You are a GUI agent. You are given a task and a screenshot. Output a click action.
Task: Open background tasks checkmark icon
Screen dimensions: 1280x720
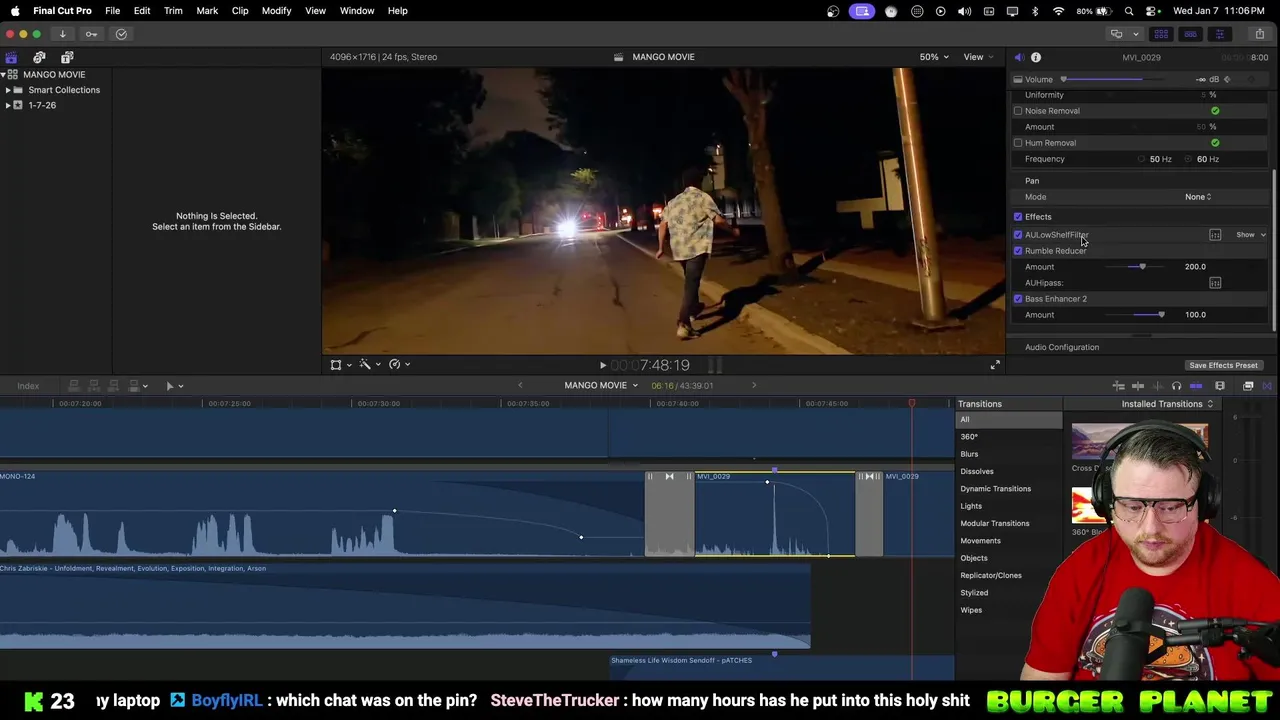pyautogui.click(x=121, y=34)
